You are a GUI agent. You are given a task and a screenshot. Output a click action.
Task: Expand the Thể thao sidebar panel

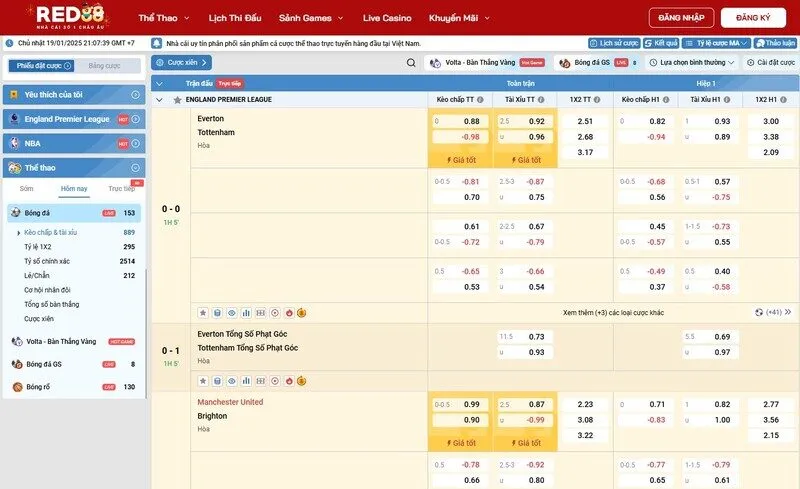pos(74,167)
